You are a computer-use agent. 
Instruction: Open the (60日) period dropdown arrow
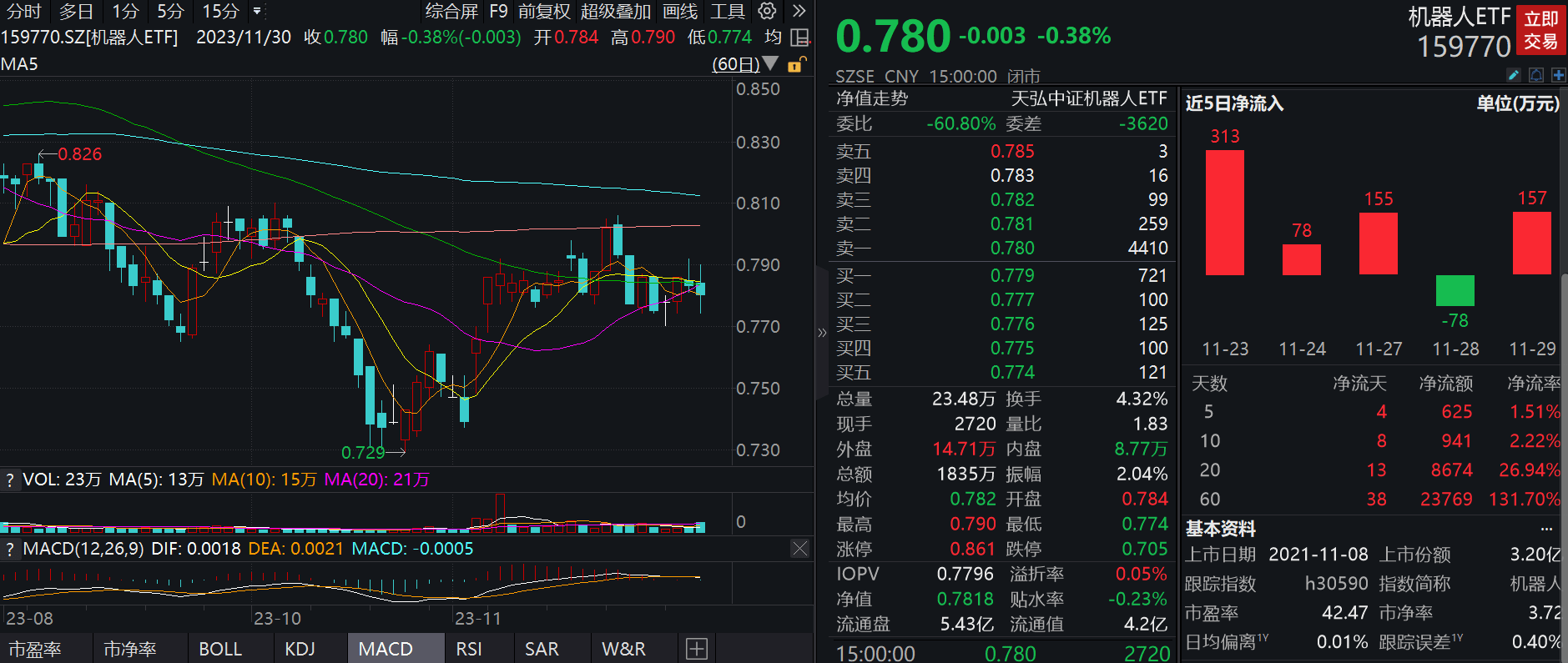770,63
